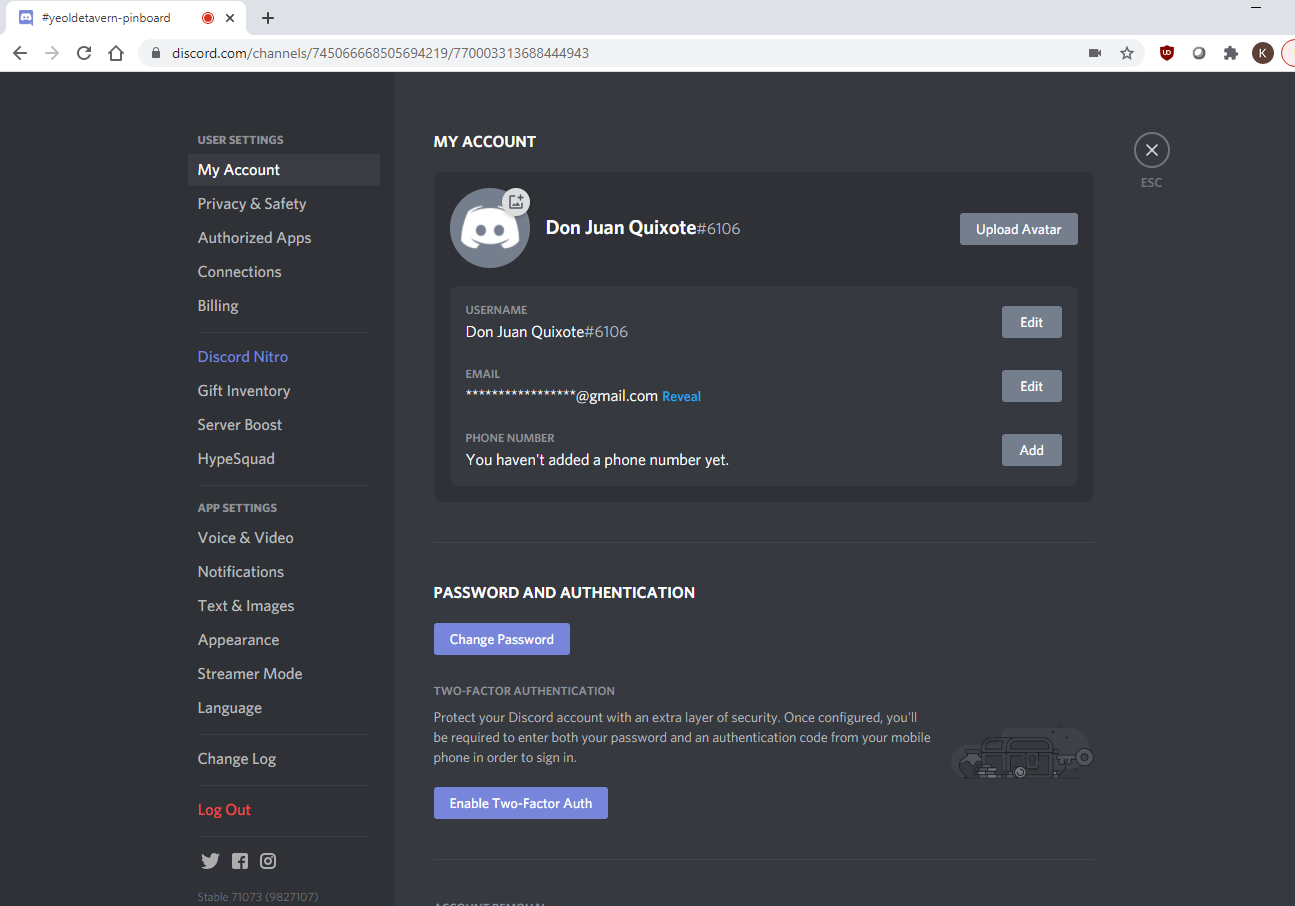1295x906 pixels.
Task: Open the browser extensions puzzle icon
Action: [x=1231, y=53]
